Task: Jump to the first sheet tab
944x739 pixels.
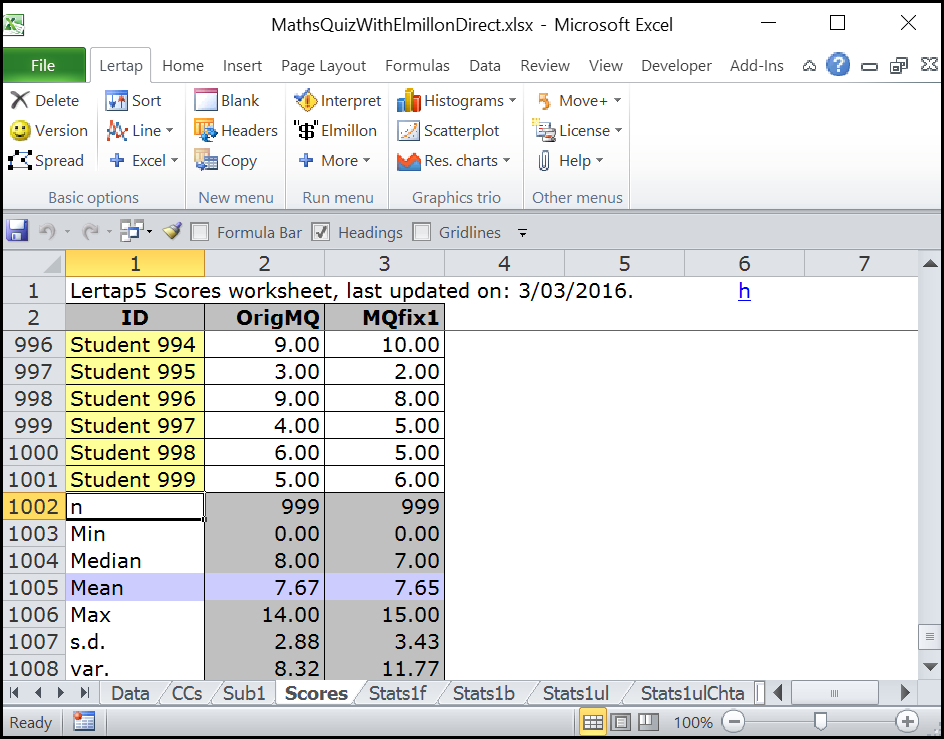Action: click(15, 693)
